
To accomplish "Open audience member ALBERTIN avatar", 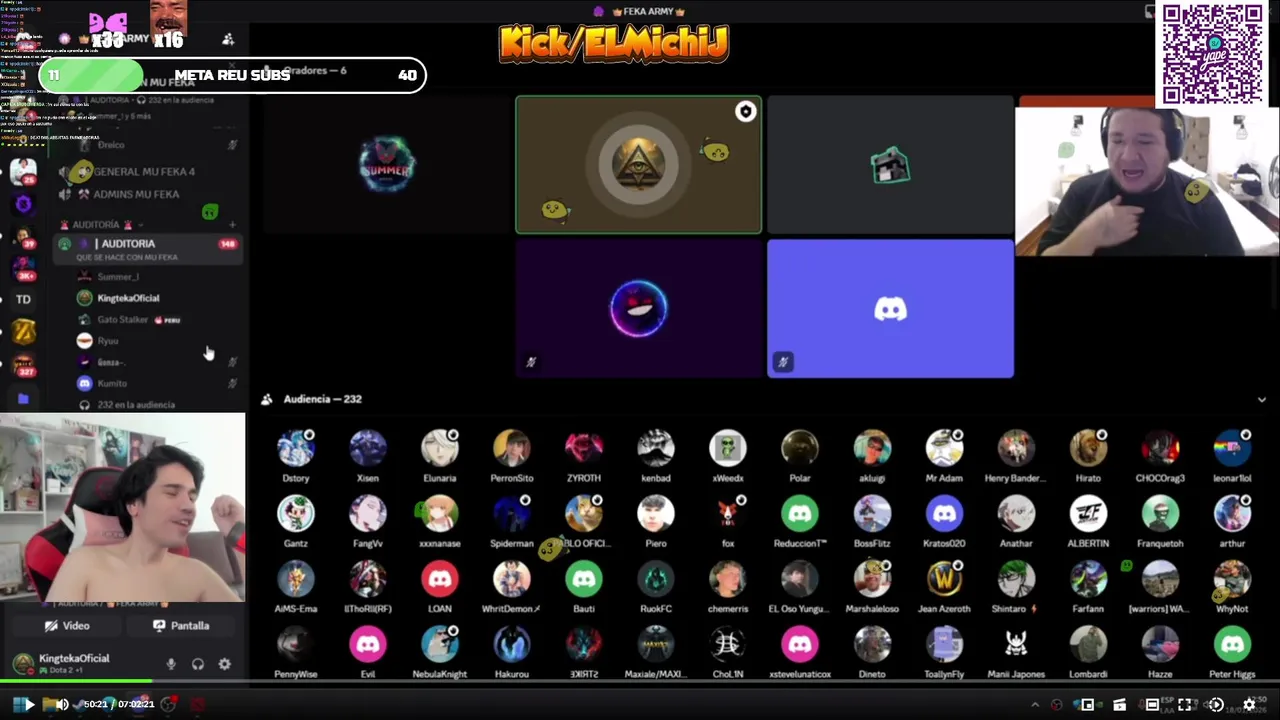I will point(1088,514).
